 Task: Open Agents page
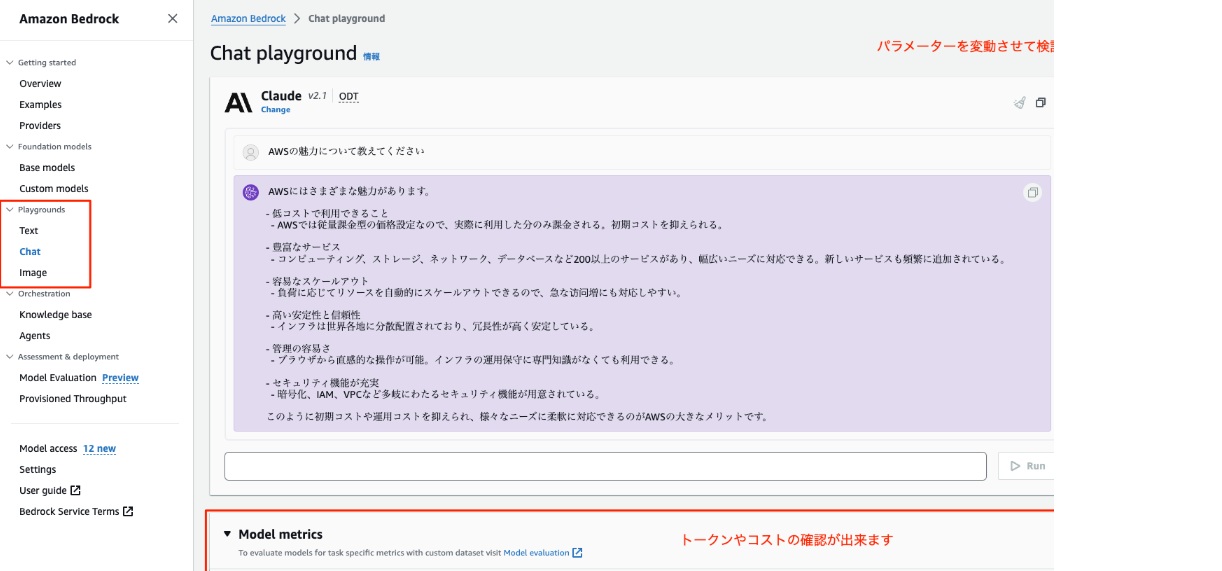35,336
